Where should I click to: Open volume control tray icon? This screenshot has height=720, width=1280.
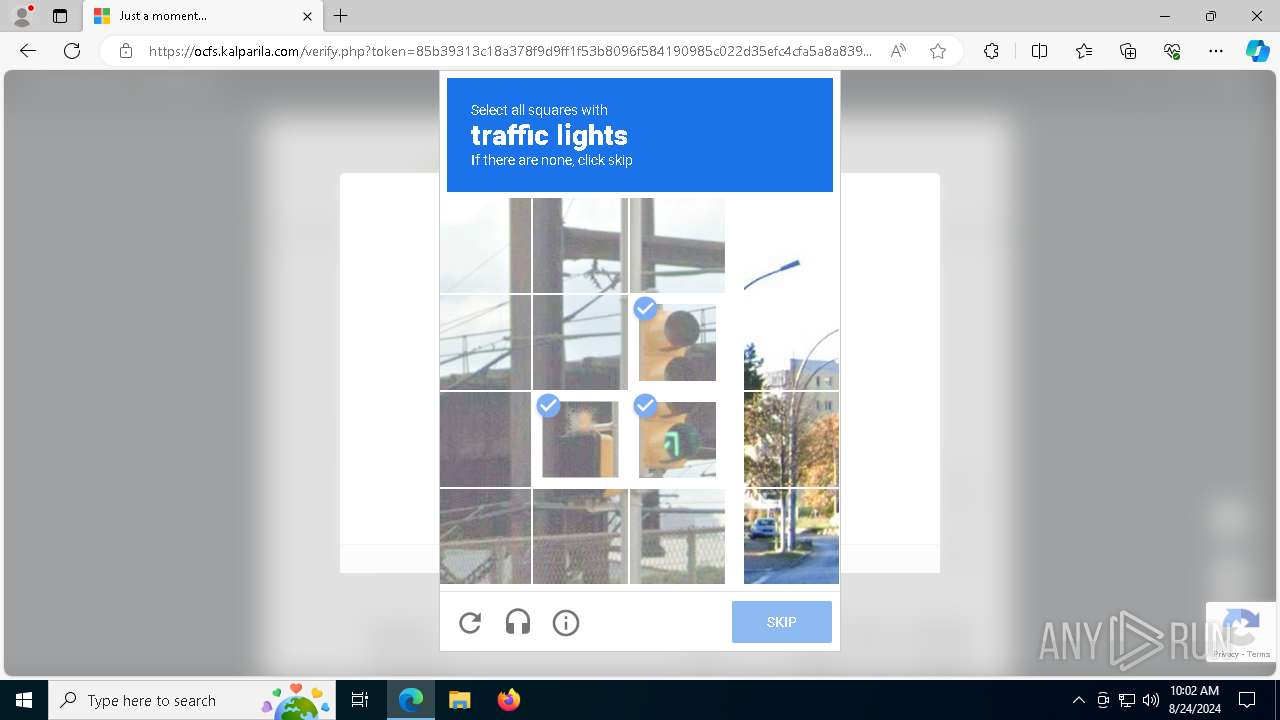(1151, 700)
